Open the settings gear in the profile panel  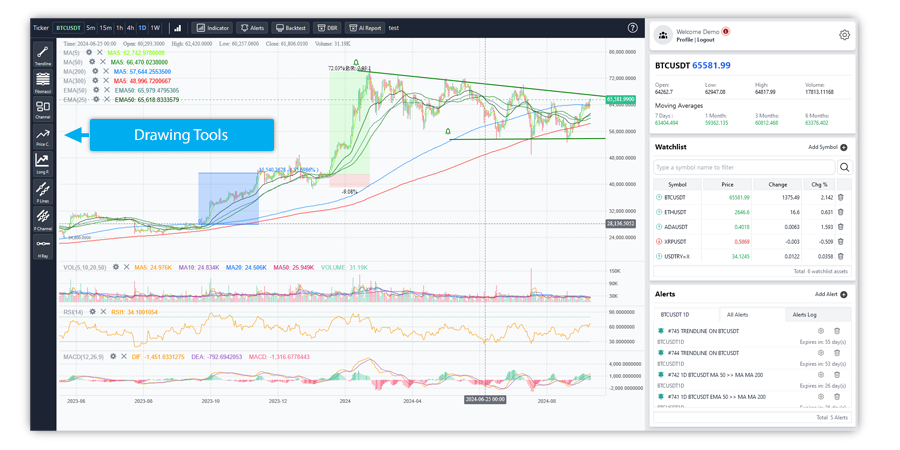point(844,35)
